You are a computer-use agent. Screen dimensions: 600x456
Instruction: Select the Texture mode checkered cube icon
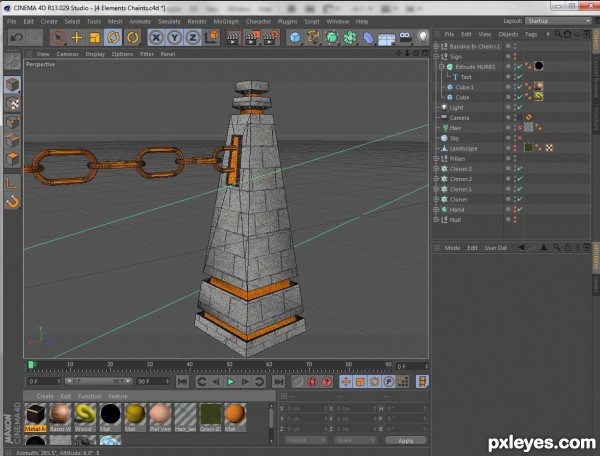[12, 103]
